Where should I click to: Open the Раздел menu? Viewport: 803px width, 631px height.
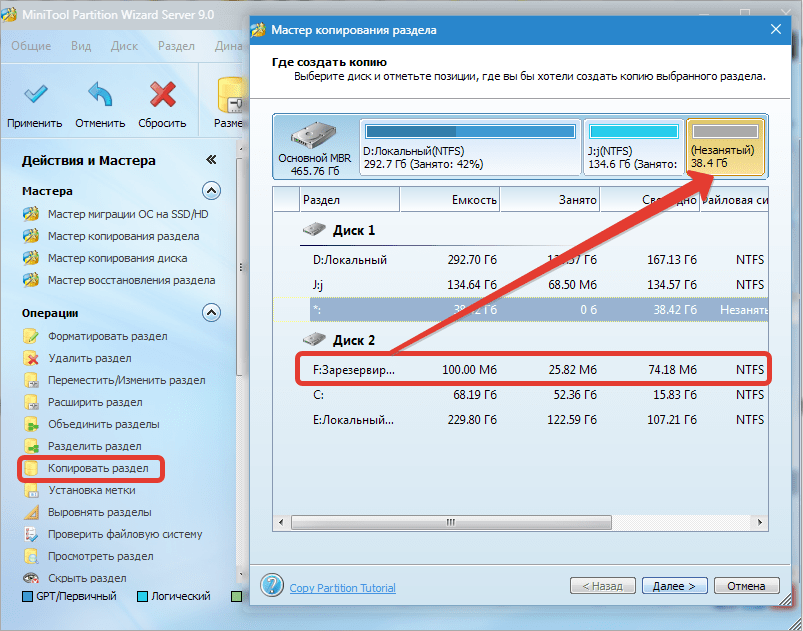176,46
